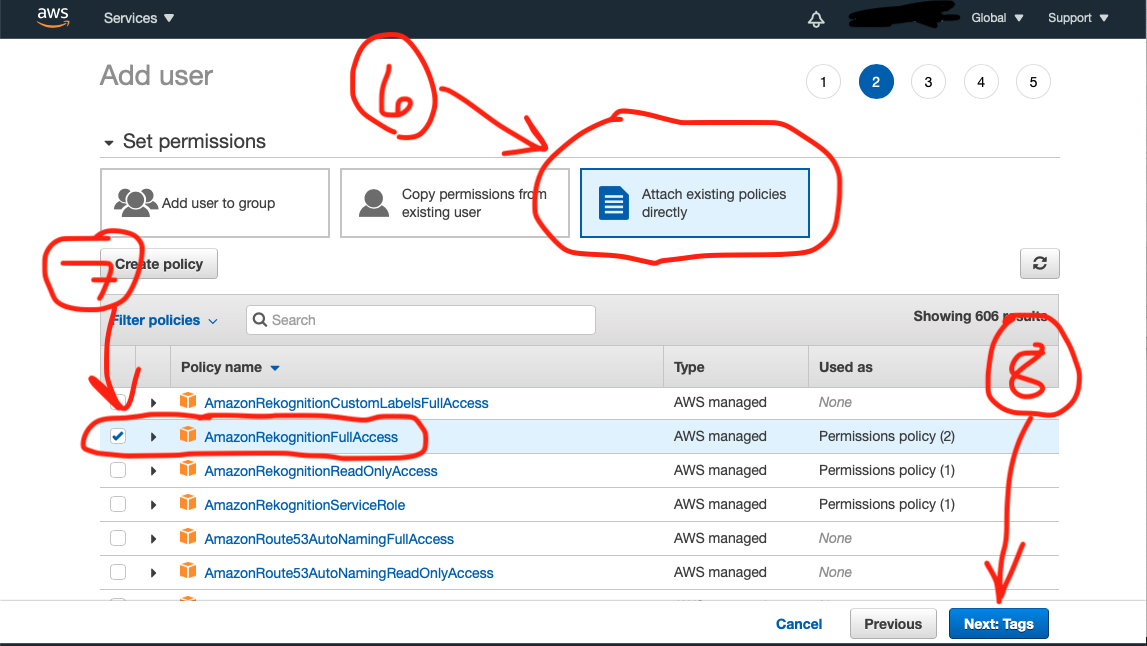
Task: Select wizard step 2 indicator
Action: pyautogui.click(x=876, y=82)
